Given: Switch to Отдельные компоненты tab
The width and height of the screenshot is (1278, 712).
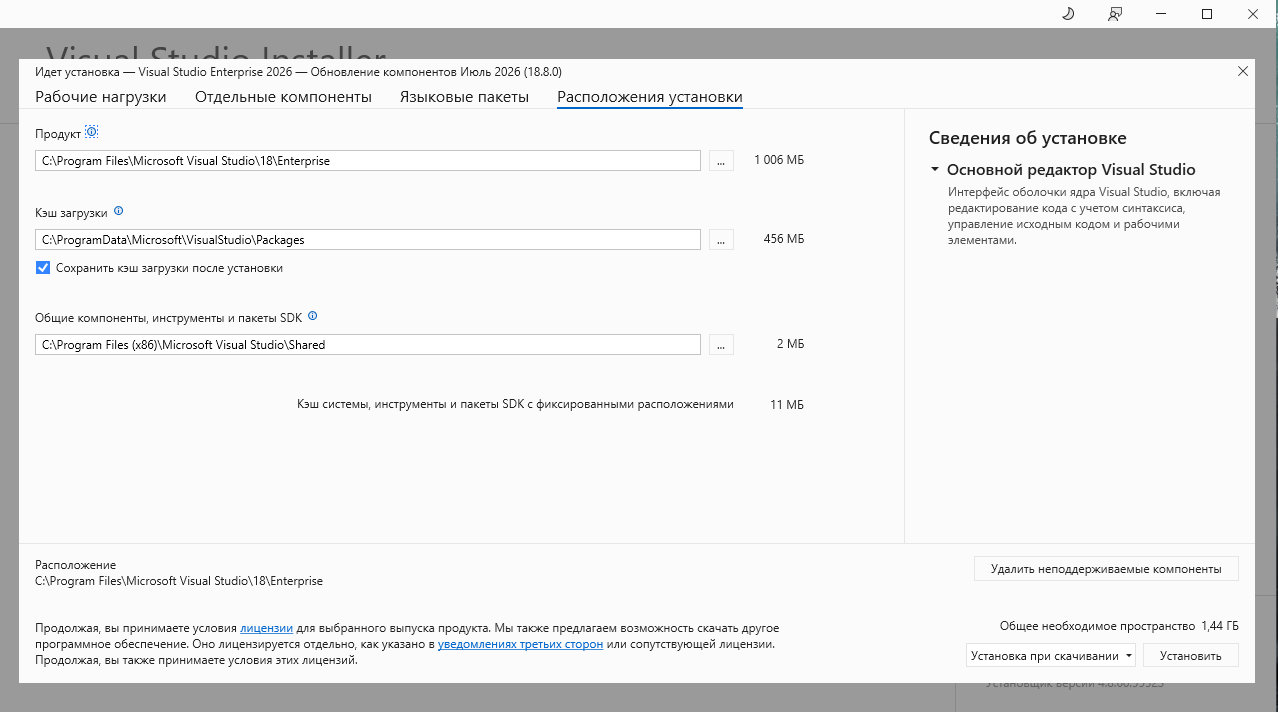Looking at the screenshot, I should click(283, 97).
